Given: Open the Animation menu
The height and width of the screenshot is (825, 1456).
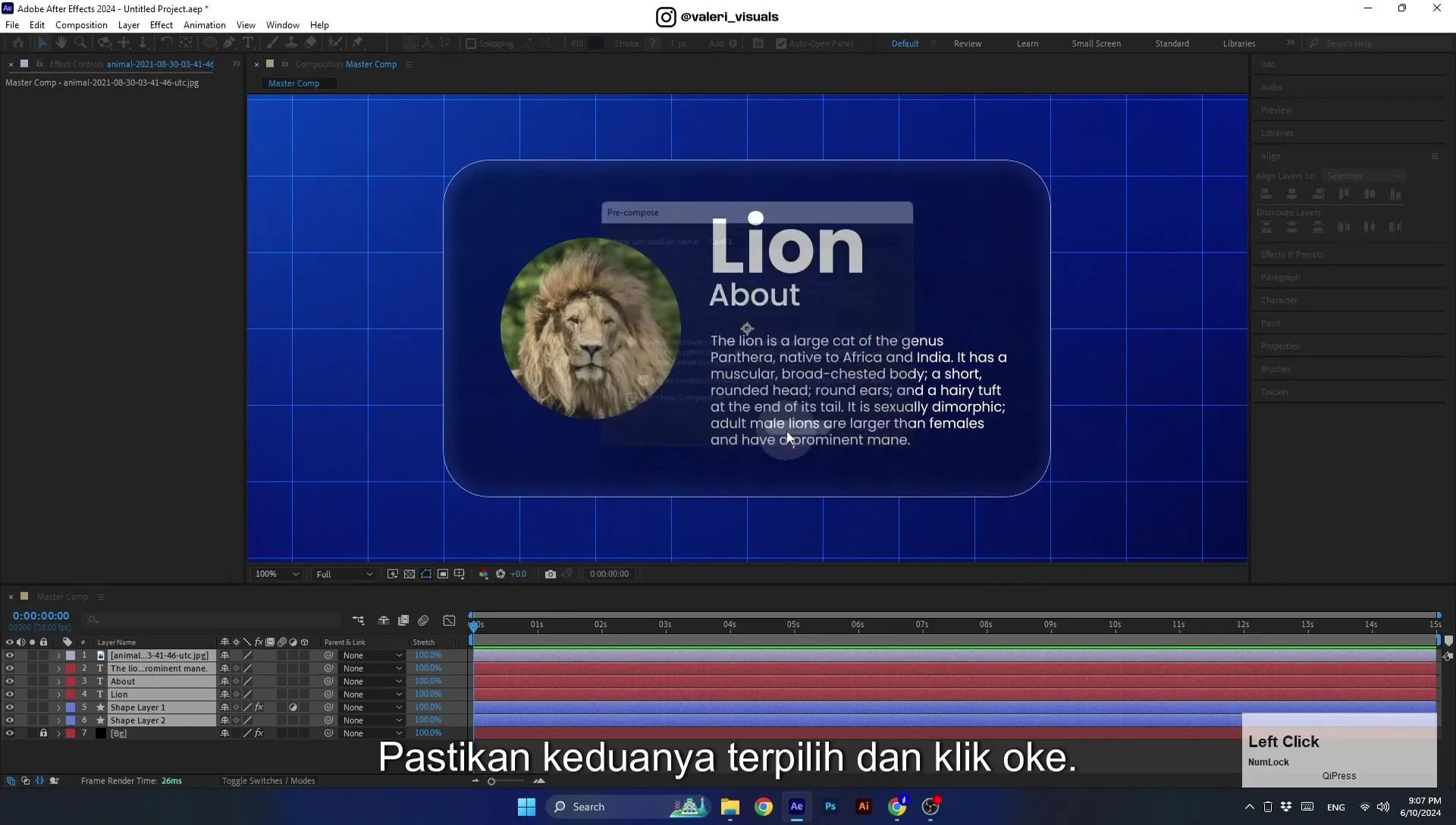Looking at the screenshot, I should pos(205,25).
